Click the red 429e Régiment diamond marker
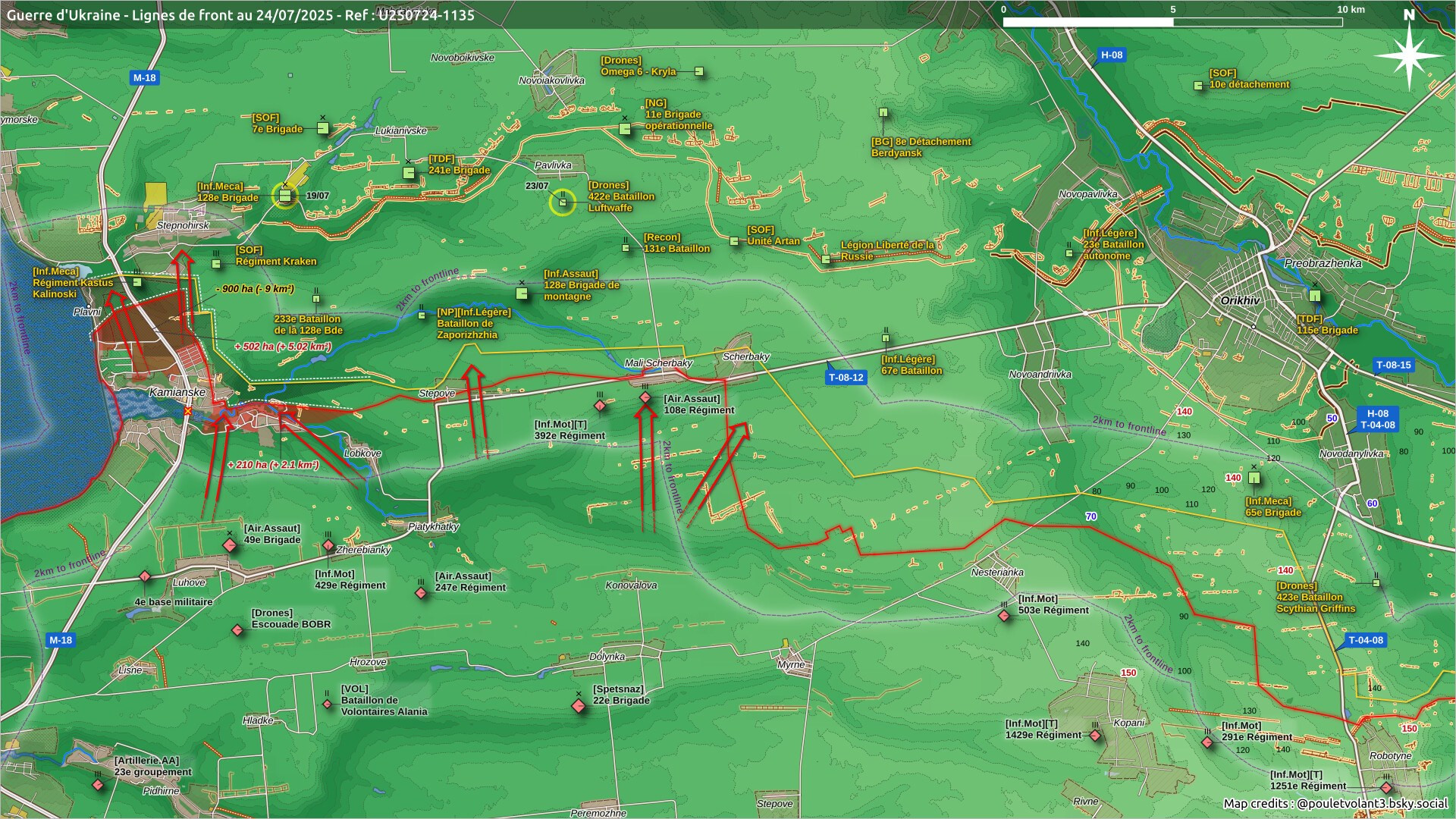This screenshot has width=1456, height=819. (x=328, y=545)
